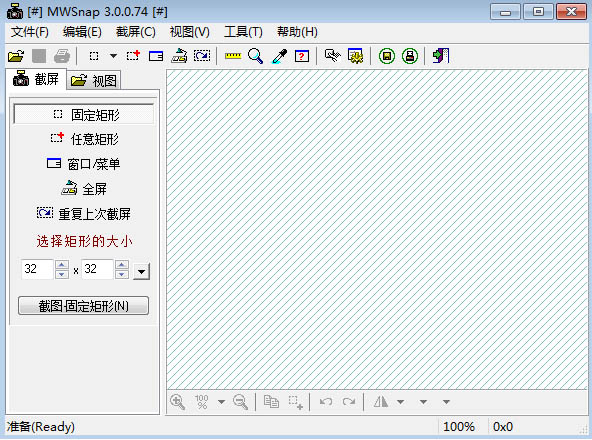Expand zoom level dropdown arrow
The height and width of the screenshot is (440, 592).
[x=222, y=402]
